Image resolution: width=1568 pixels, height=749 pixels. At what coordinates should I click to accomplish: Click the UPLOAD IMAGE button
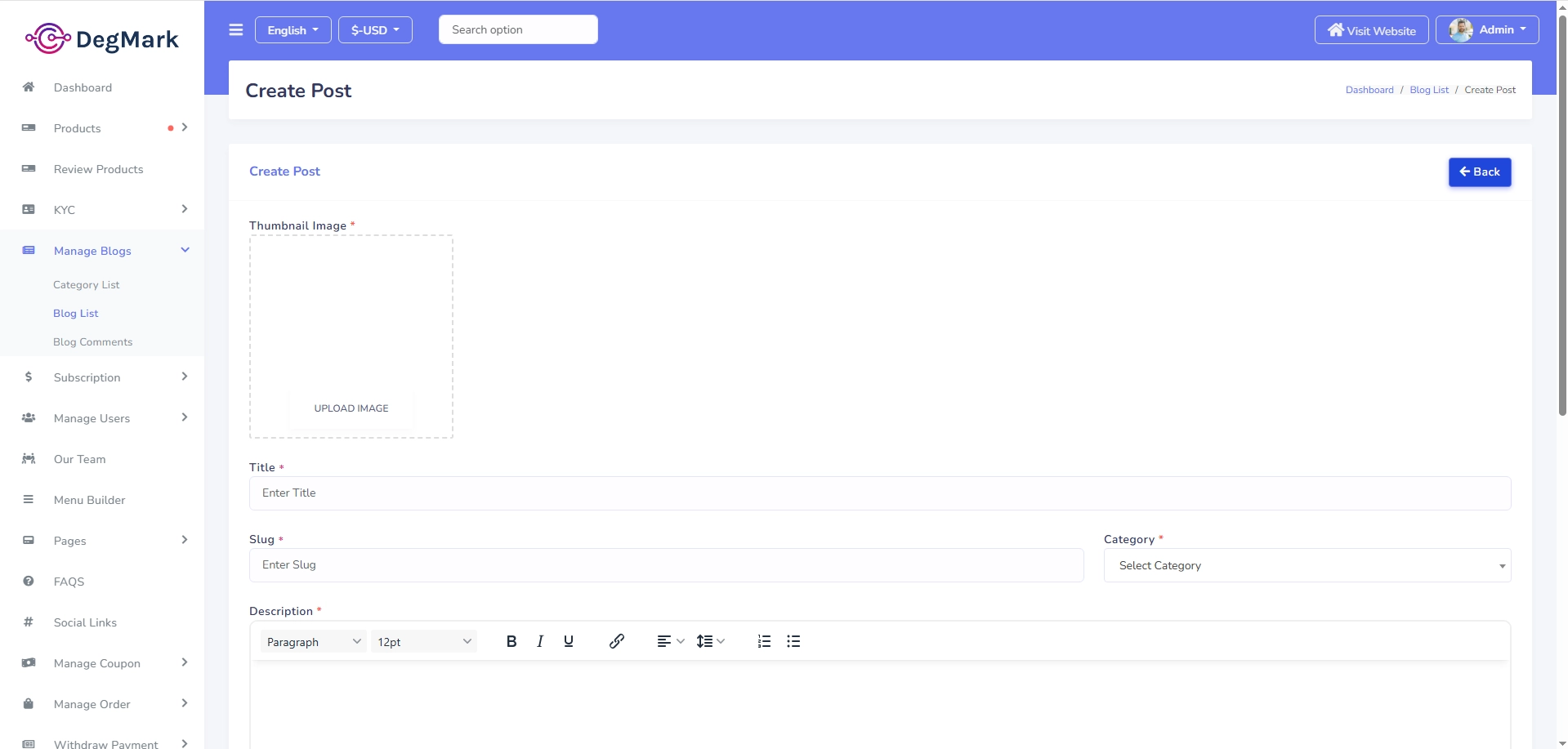click(x=351, y=408)
